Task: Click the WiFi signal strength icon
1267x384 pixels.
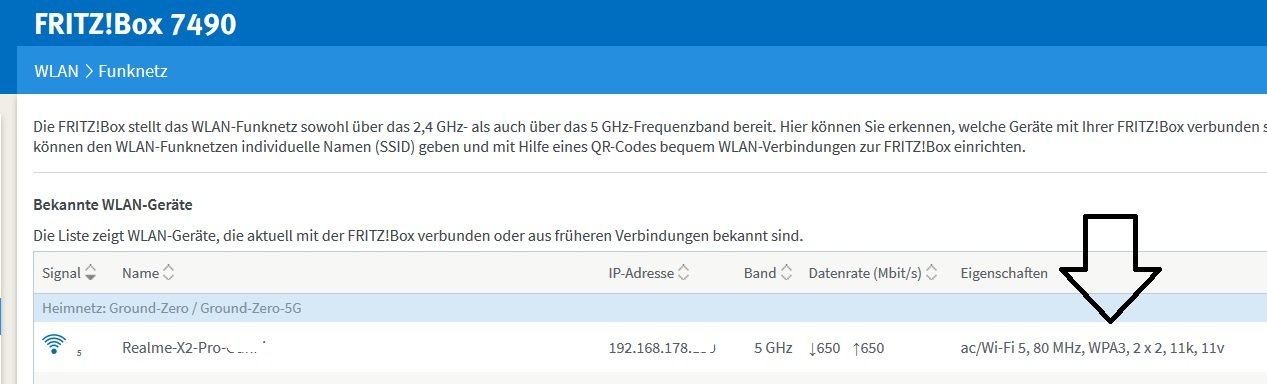Action: (55, 345)
